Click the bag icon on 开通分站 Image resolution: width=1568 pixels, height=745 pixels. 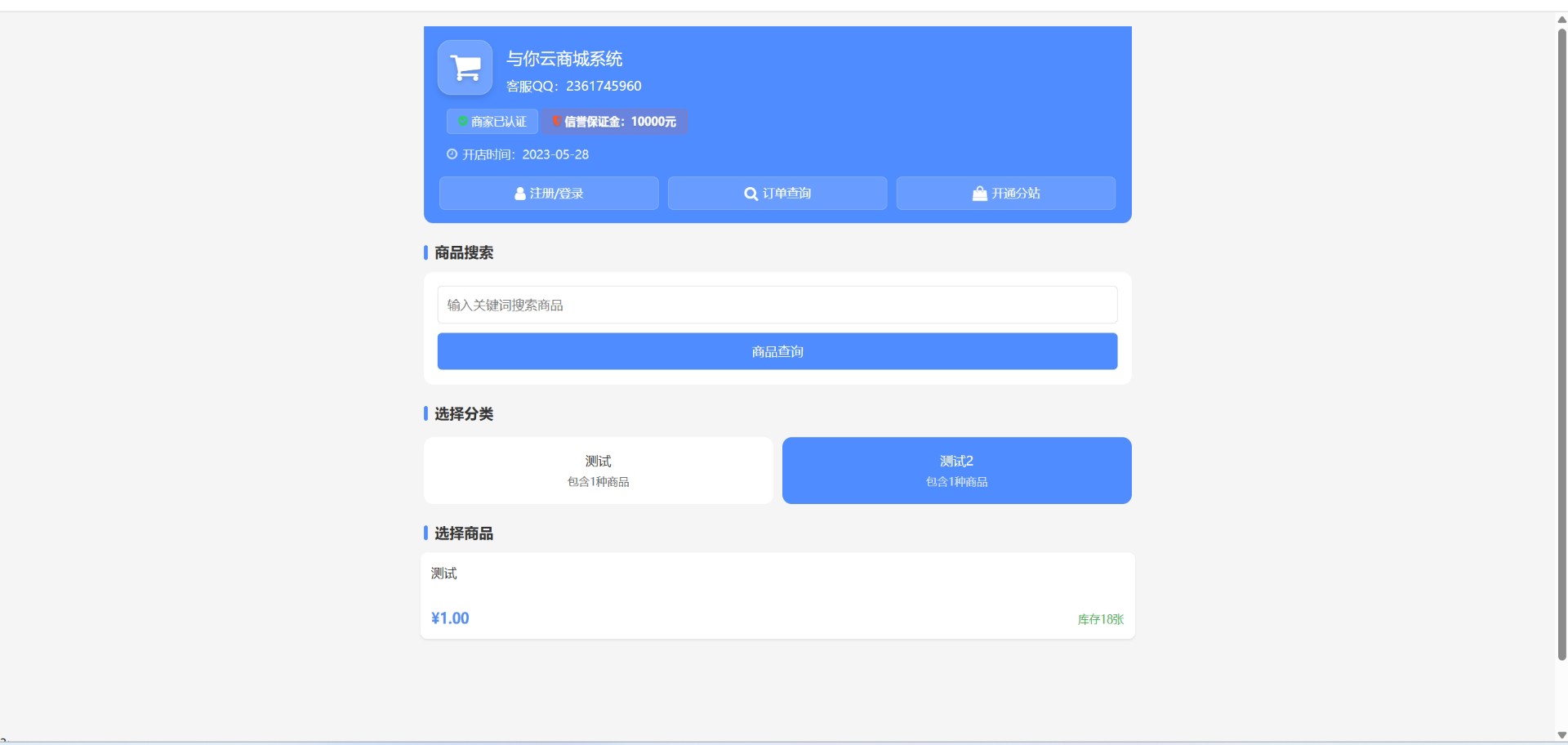[x=980, y=194]
